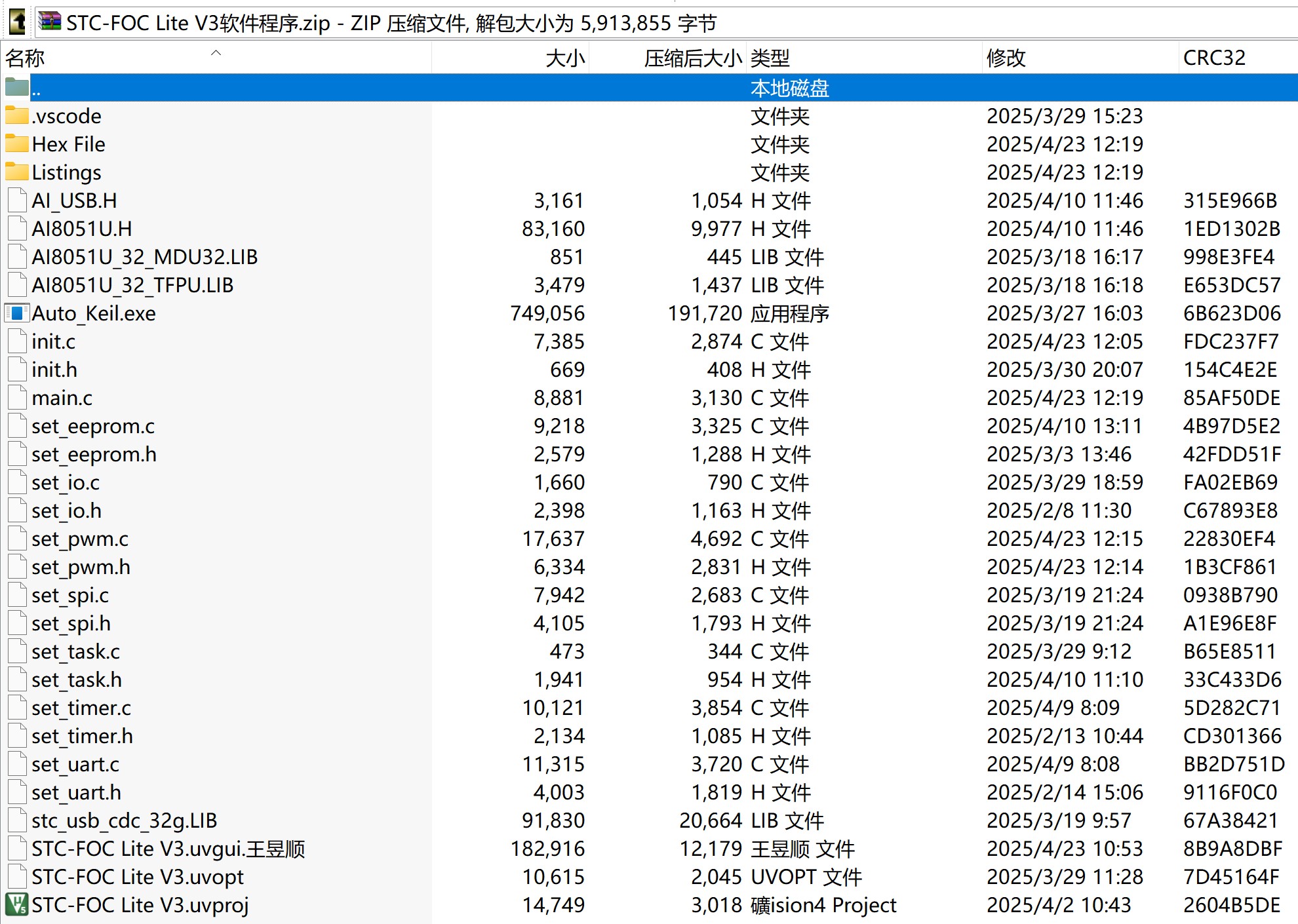Screen dimensions: 1298x924
Task: Click the AI8051U.H file icon
Action: (17, 229)
